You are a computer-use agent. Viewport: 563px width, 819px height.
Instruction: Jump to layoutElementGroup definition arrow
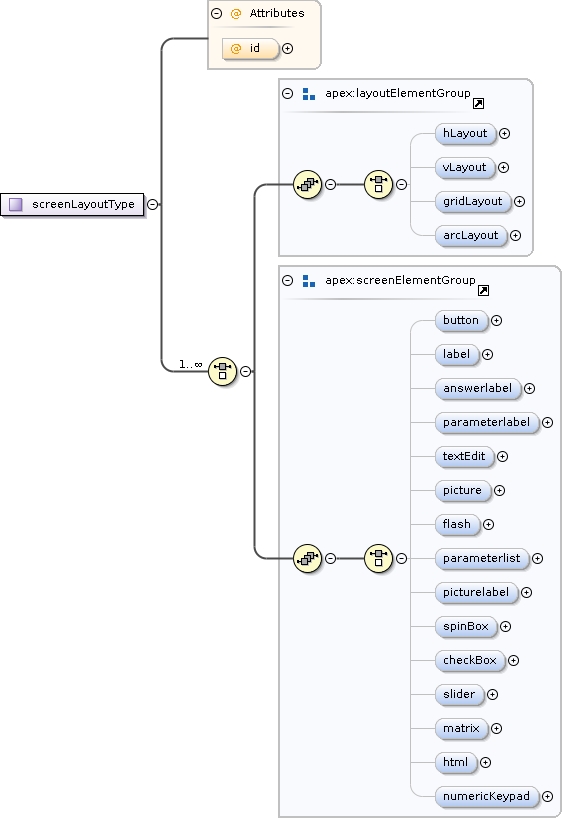pyautogui.click(x=478, y=104)
